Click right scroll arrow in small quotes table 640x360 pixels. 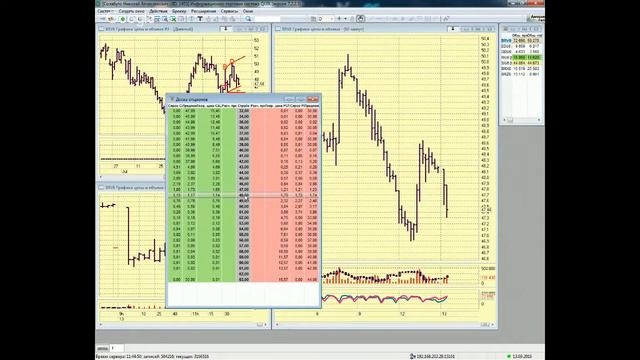pos(539,120)
